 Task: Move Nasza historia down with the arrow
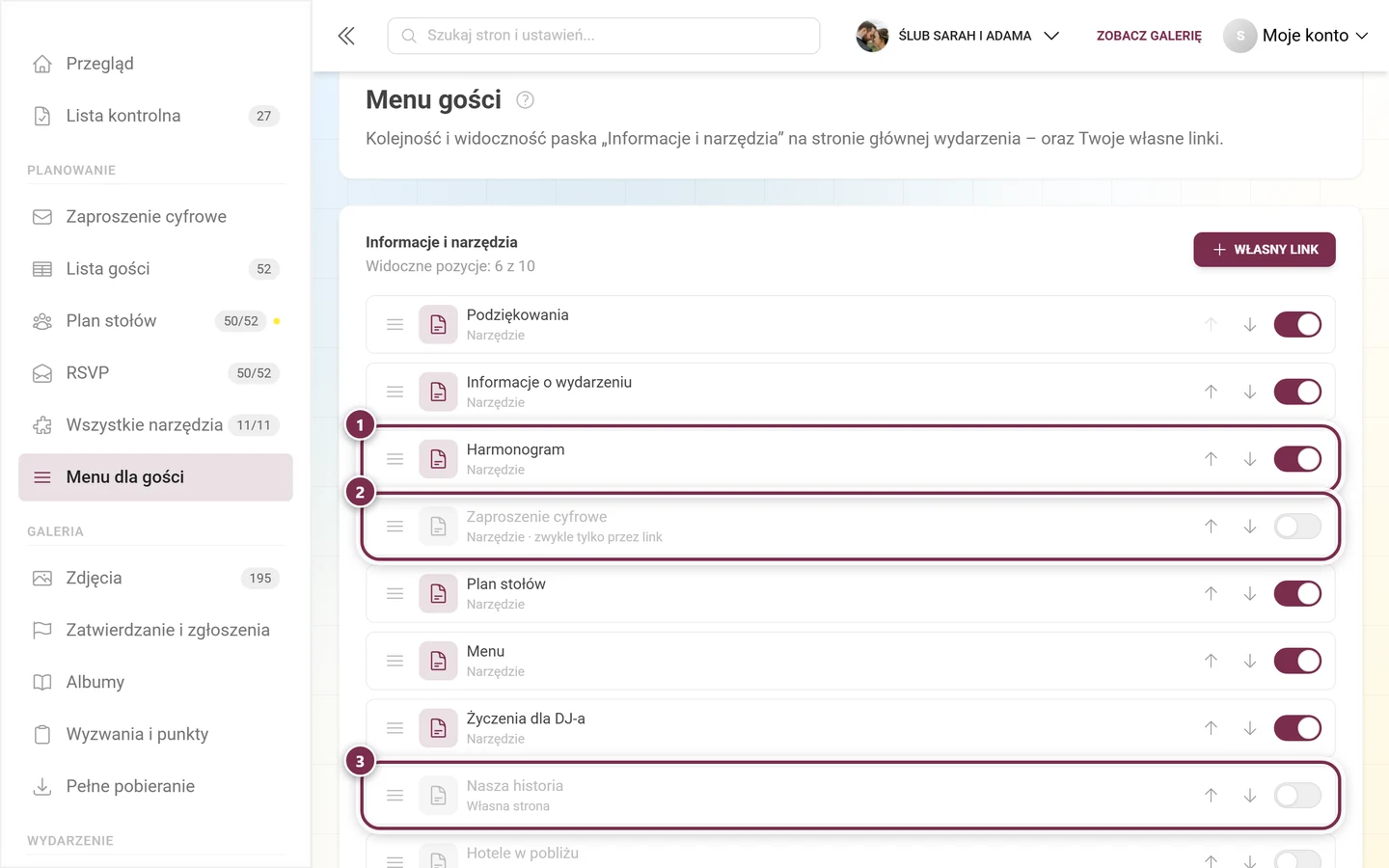pos(1249,796)
